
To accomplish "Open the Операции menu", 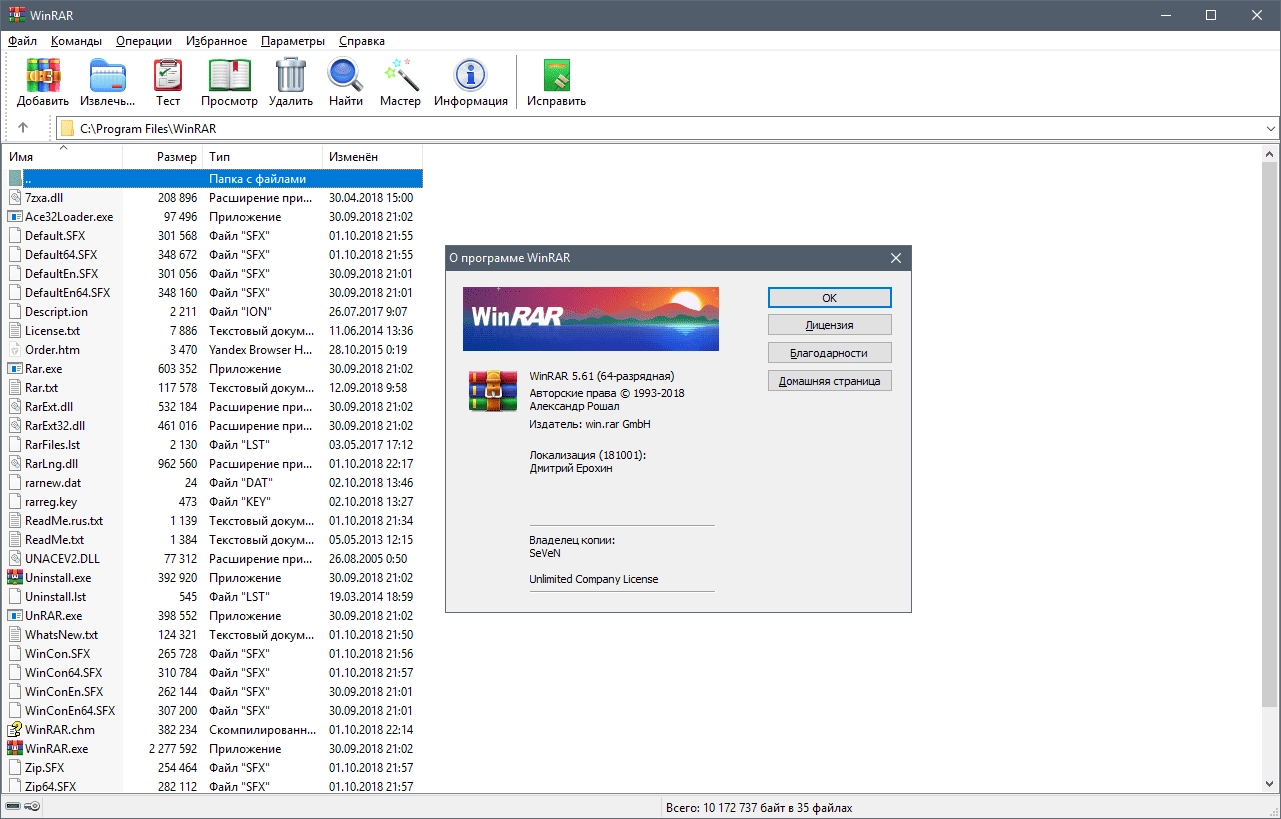I will tap(144, 41).
